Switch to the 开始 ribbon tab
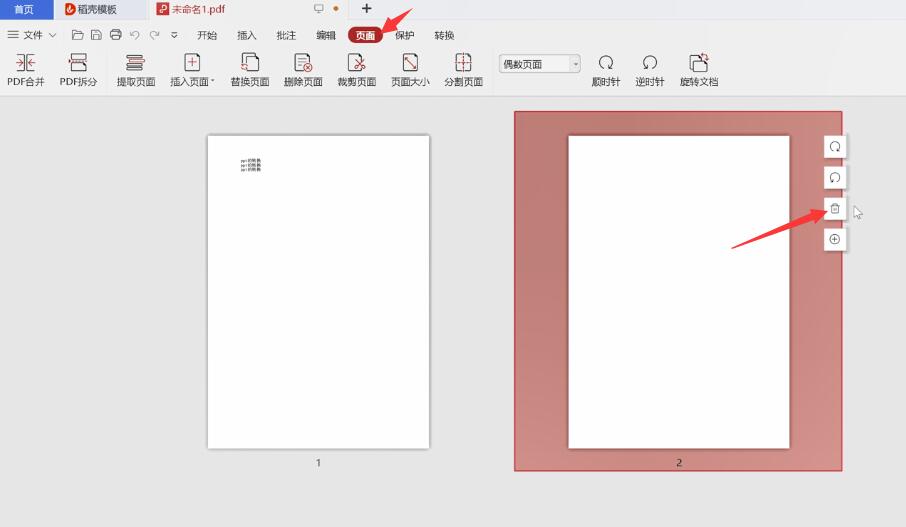 (207, 35)
